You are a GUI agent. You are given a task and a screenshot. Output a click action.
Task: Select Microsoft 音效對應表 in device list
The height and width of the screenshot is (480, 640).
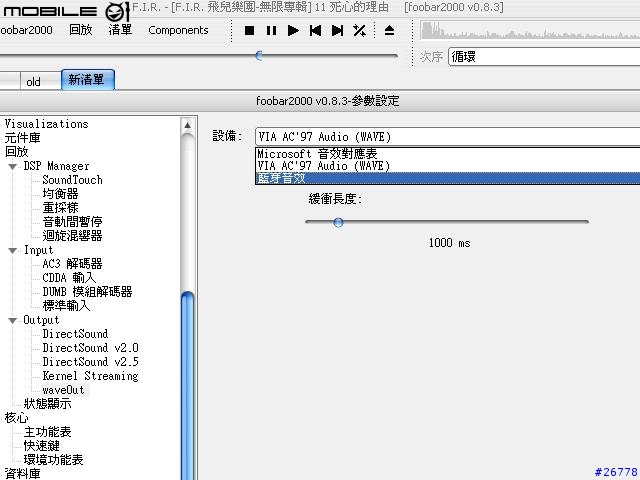448,154
